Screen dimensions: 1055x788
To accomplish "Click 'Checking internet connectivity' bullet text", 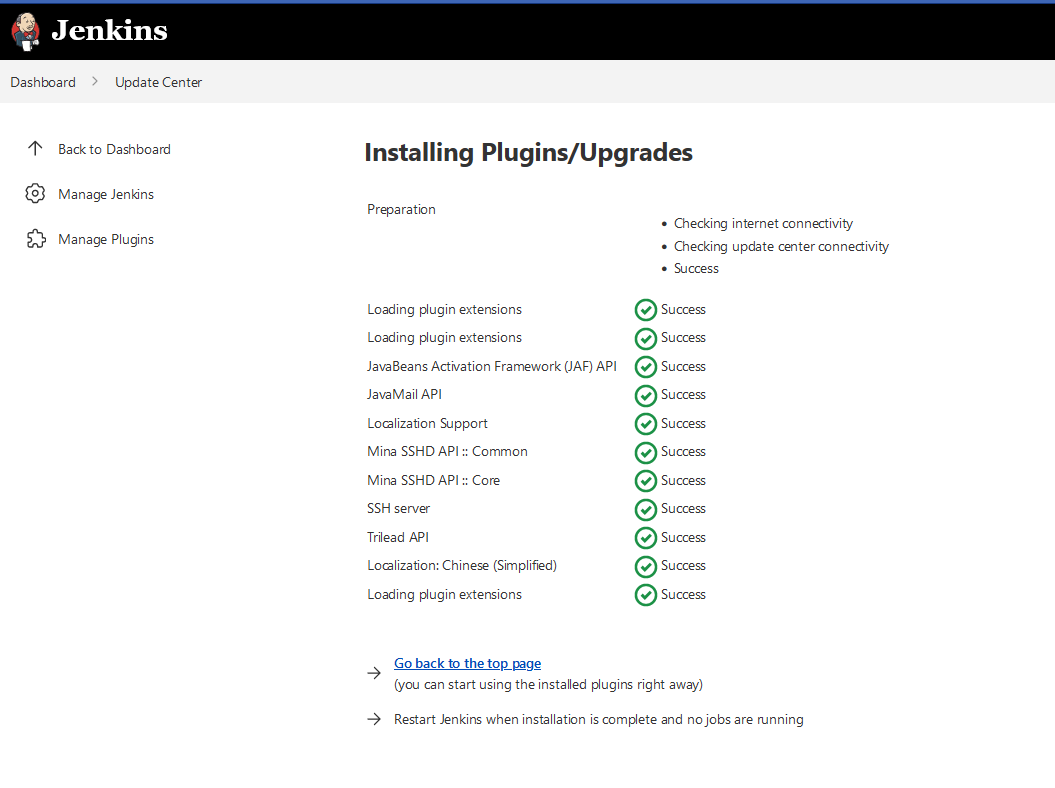I will [x=763, y=223].
